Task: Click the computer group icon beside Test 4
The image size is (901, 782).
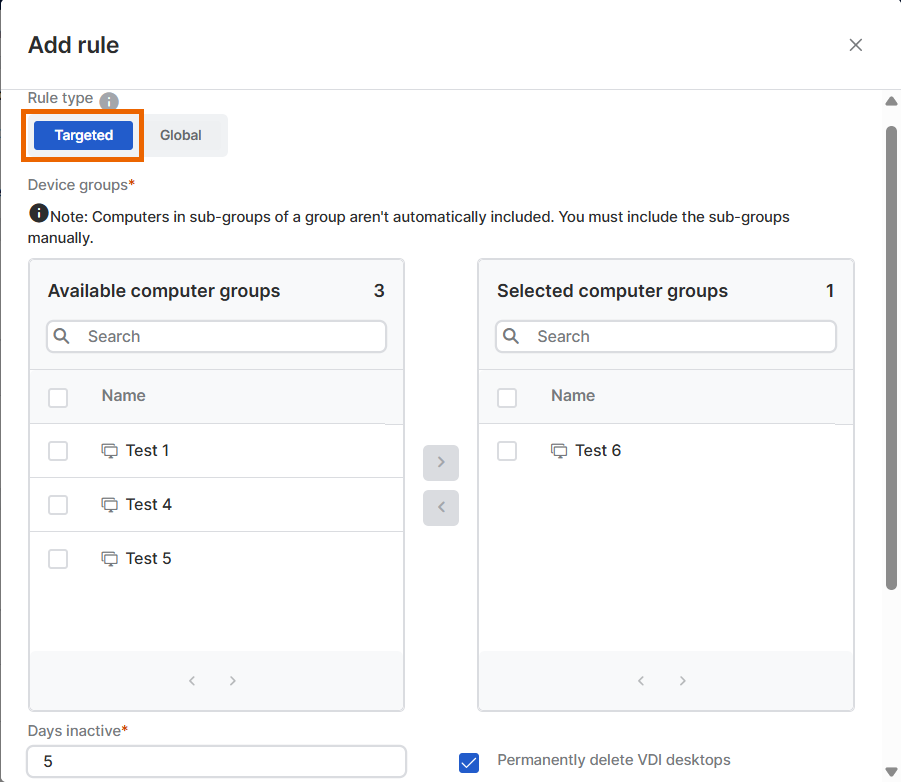Action: [x=109, y=504]
